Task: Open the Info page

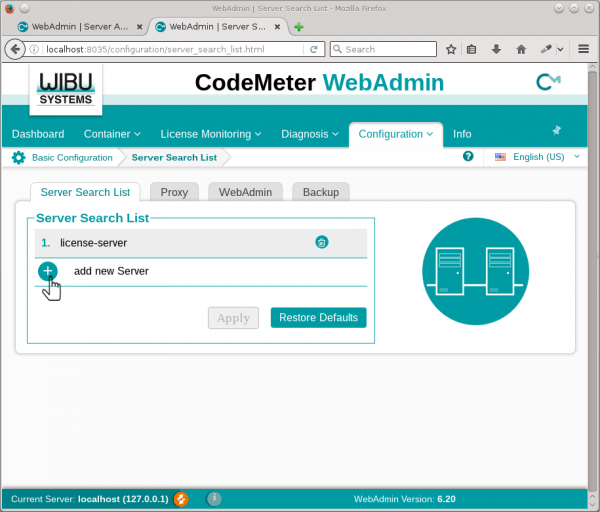Action: click(462, 134)
